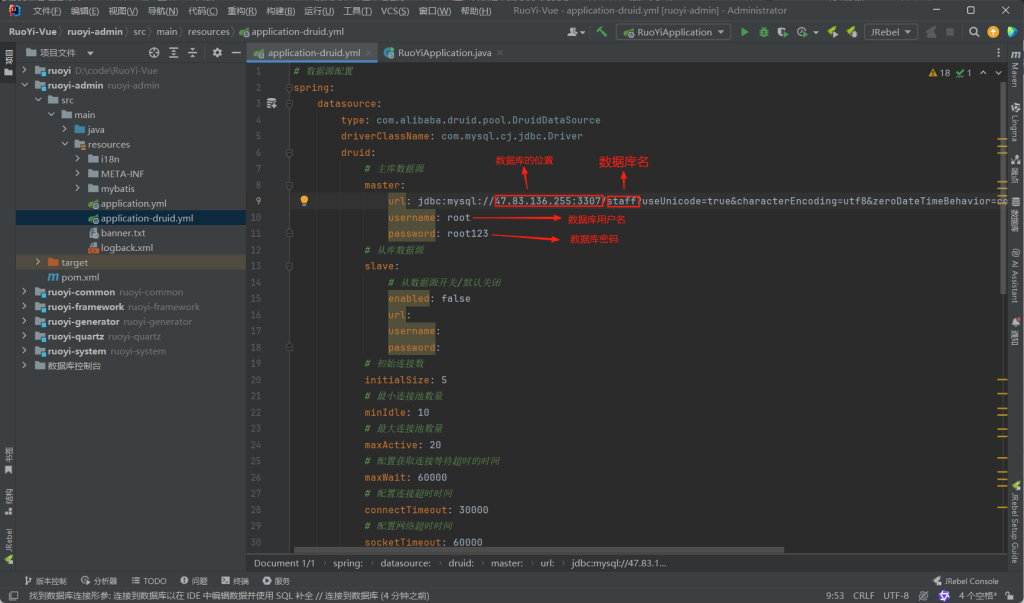This screenshot has height=603, width=1024.
Task: Open editor tabs three-dot options menu
Action: tap(998, 53)
